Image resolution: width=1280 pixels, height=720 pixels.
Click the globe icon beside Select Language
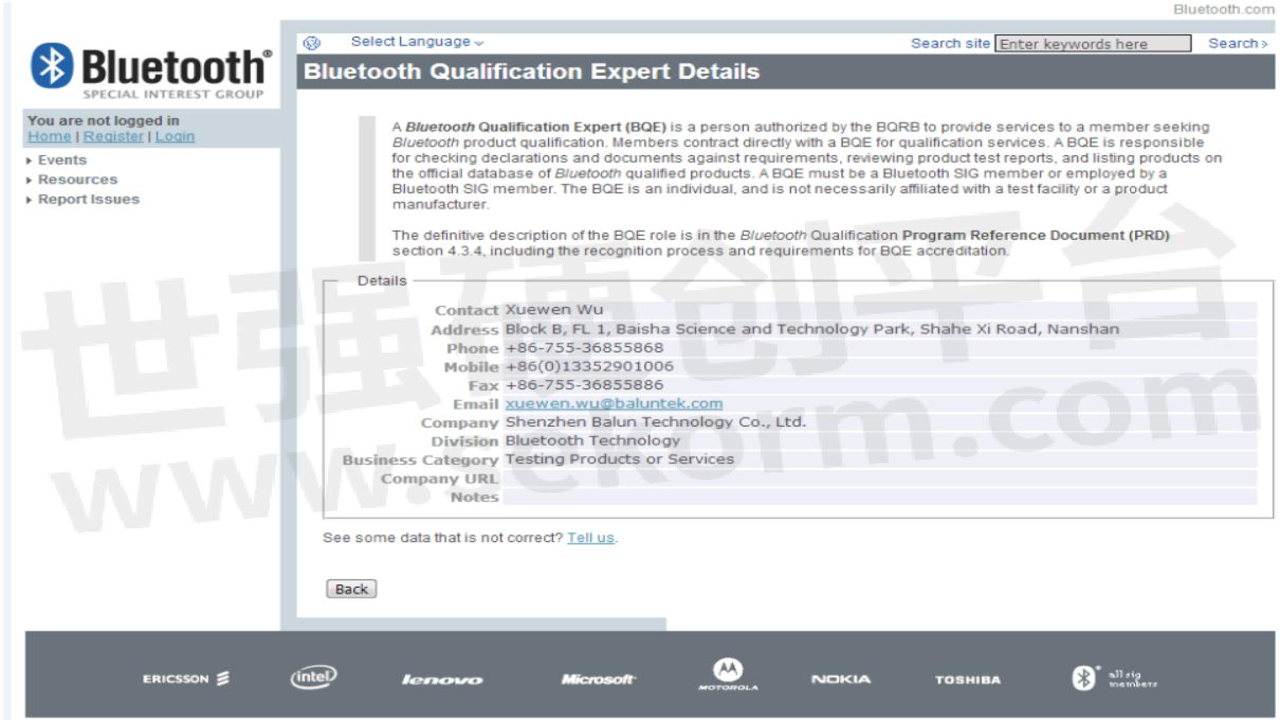[x=311, y=43]
